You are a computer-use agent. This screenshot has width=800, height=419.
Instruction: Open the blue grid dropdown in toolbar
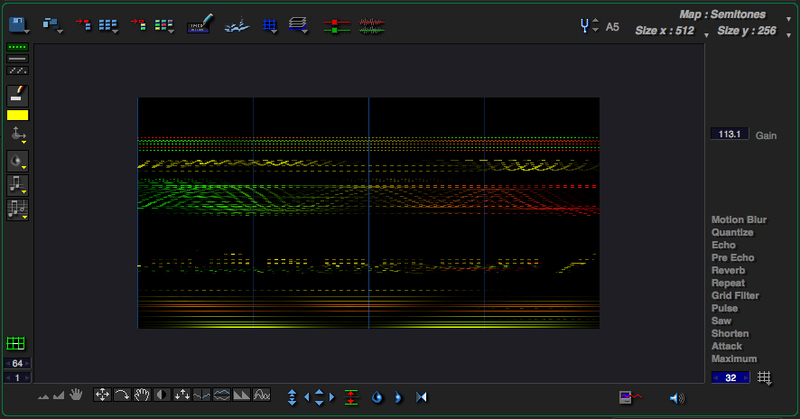coord(269,24)
